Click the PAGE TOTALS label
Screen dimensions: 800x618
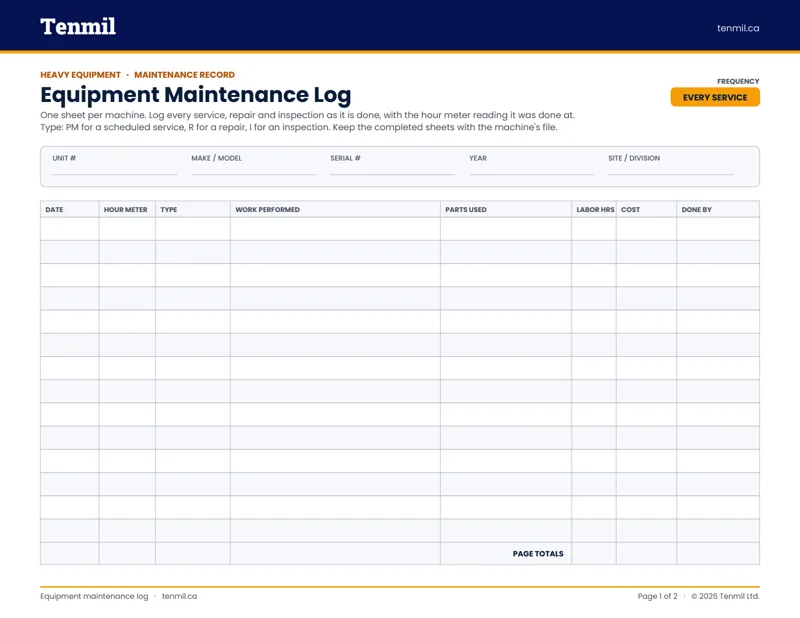(x=538, y=554)
